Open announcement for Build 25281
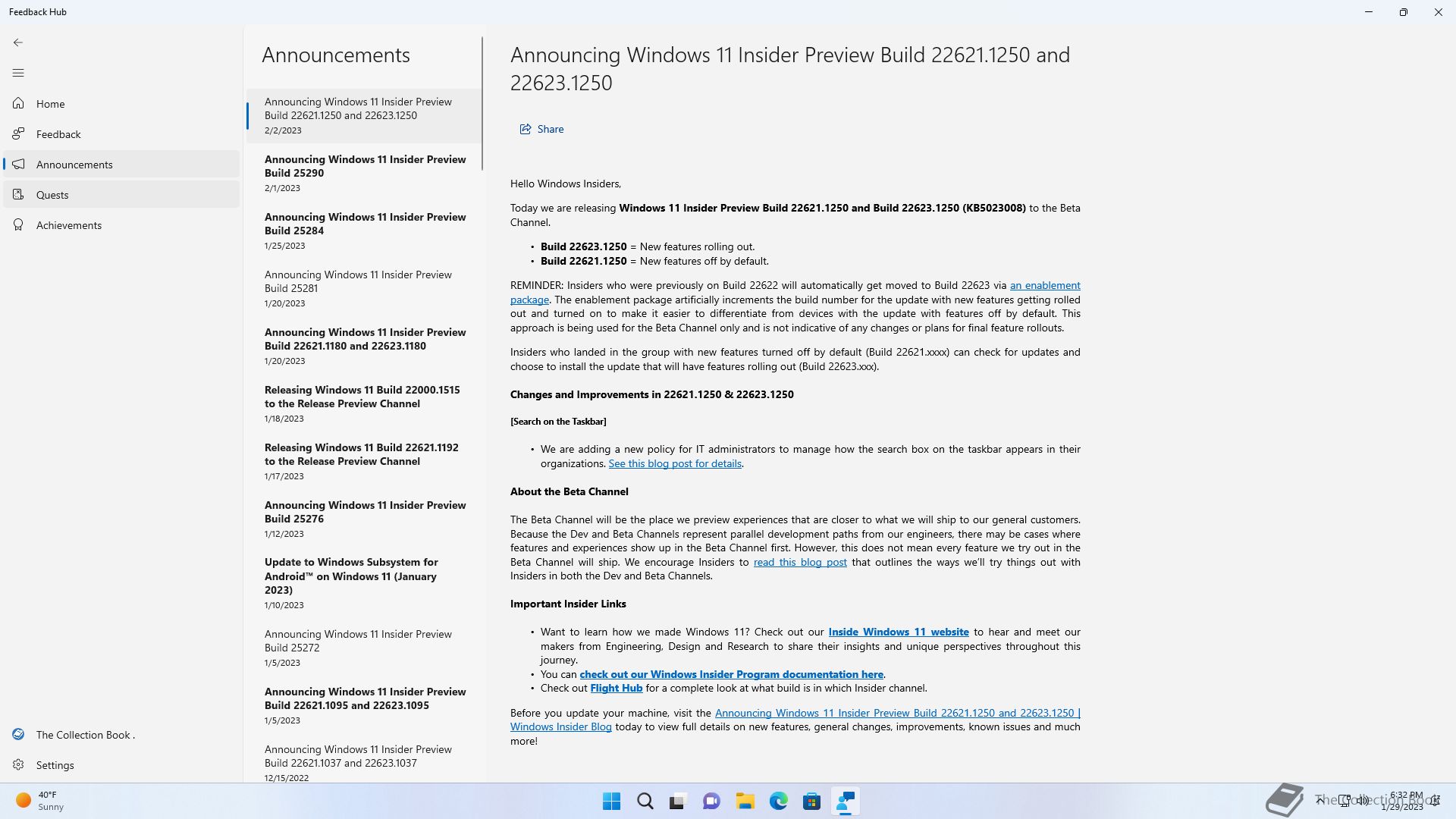This screenshot has width=1456, height=819. click(x=364, y=288)
